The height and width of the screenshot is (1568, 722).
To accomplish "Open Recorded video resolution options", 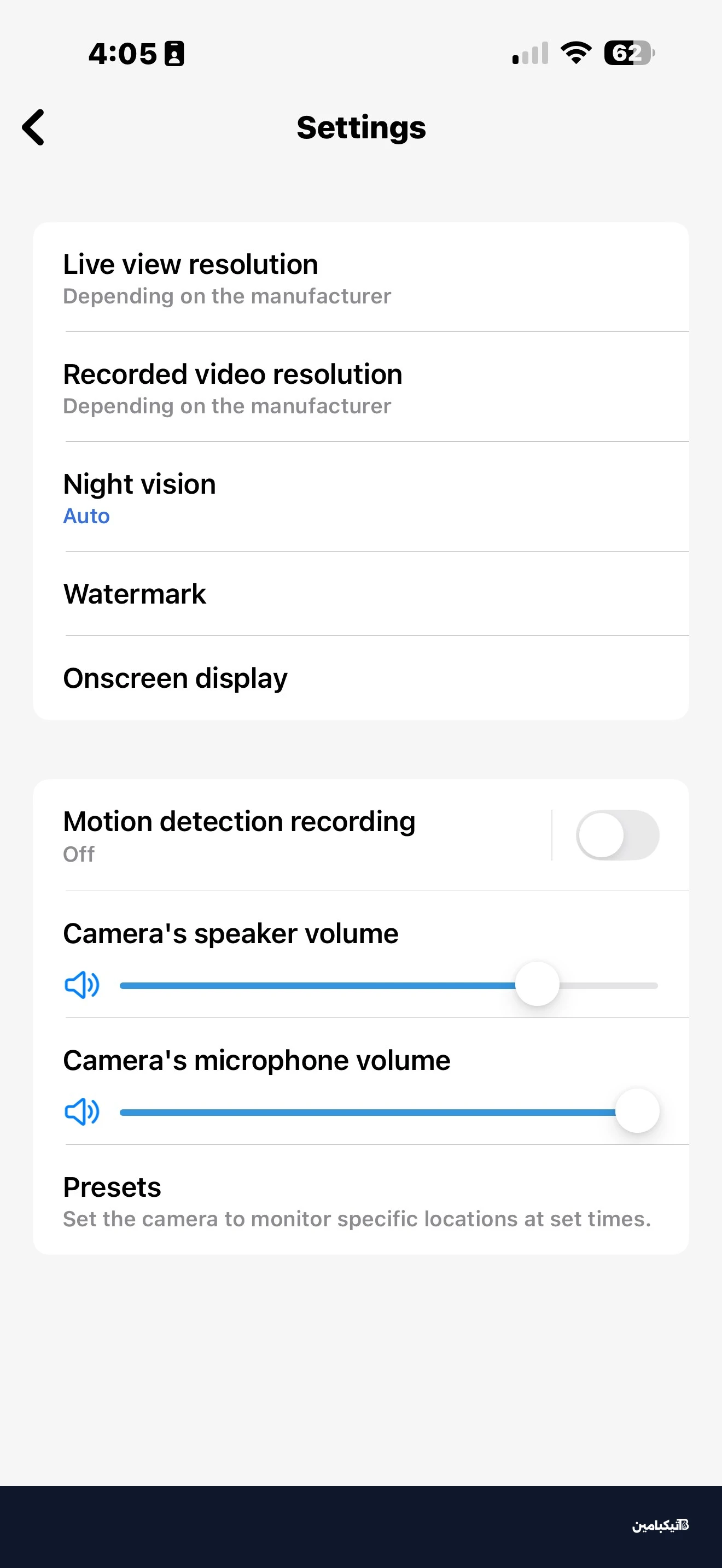I will pyautogui.click(x=360, y=388).
